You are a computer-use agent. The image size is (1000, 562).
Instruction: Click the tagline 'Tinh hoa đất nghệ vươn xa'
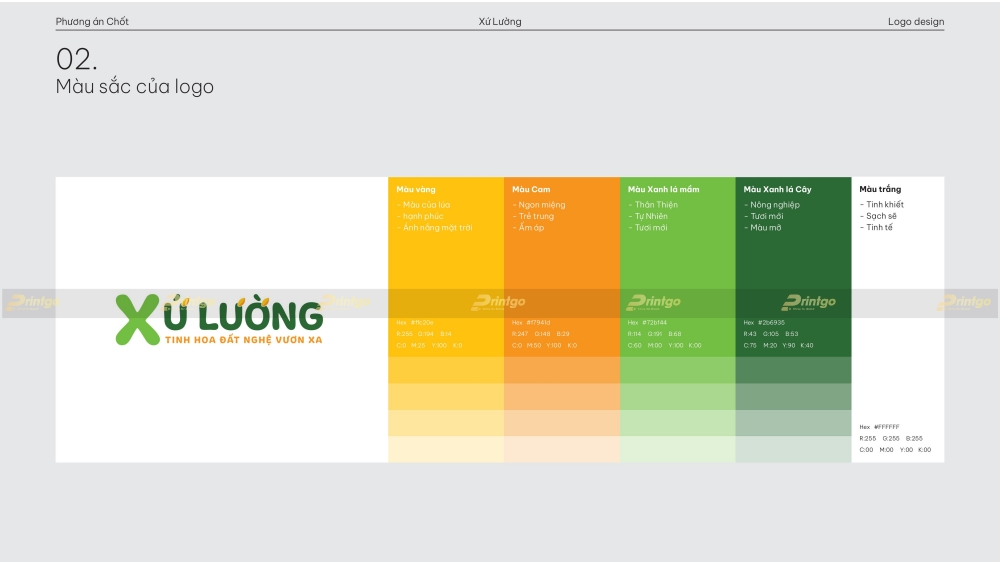click(243, 340)
